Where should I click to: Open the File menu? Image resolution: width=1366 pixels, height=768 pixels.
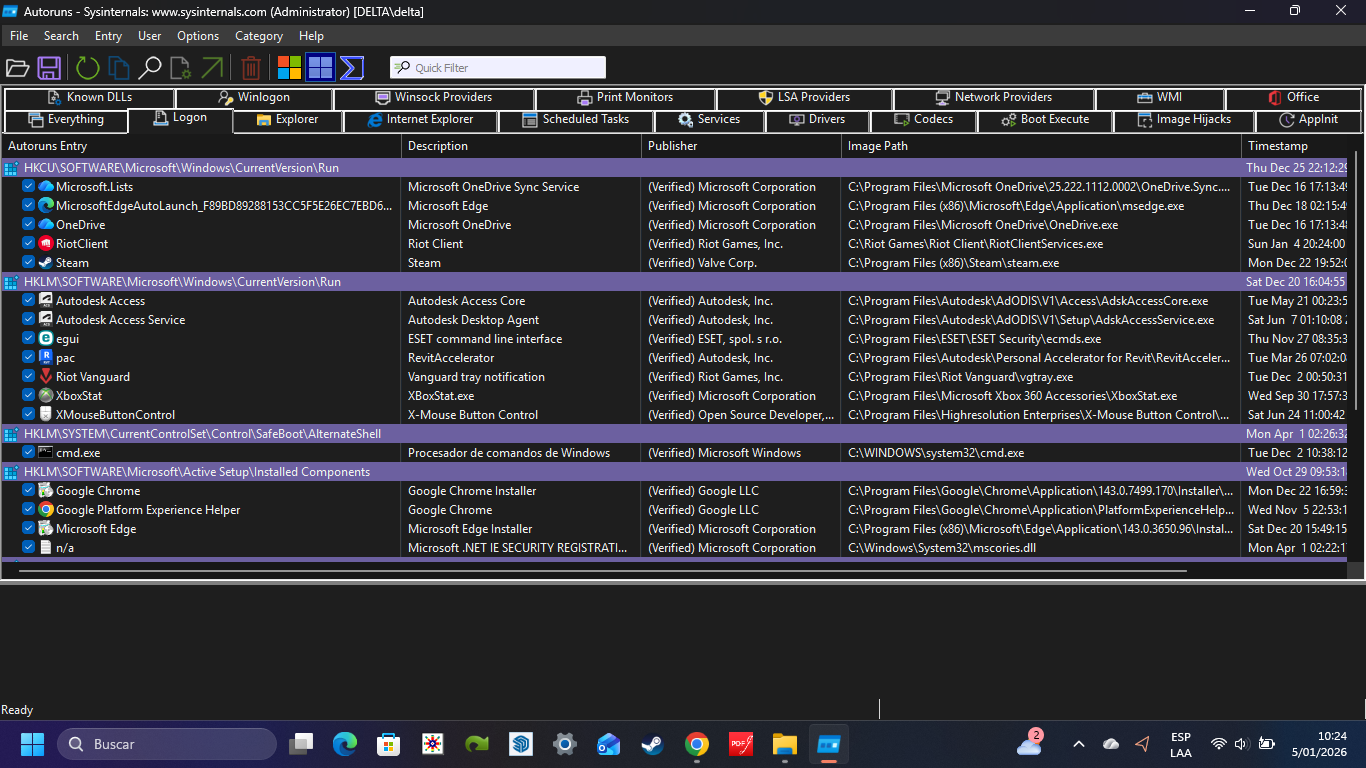[19, 36]
